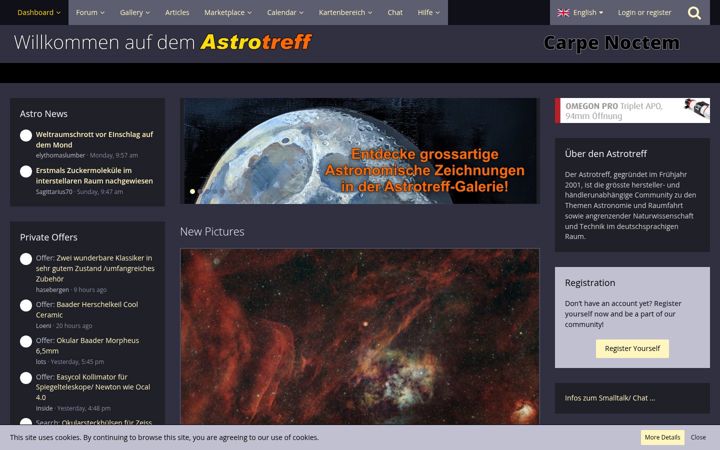Open the moon drawing gallery slideshow banner
Image resolution: width=720 pixels, height=450 pixels.
(360, 151)
